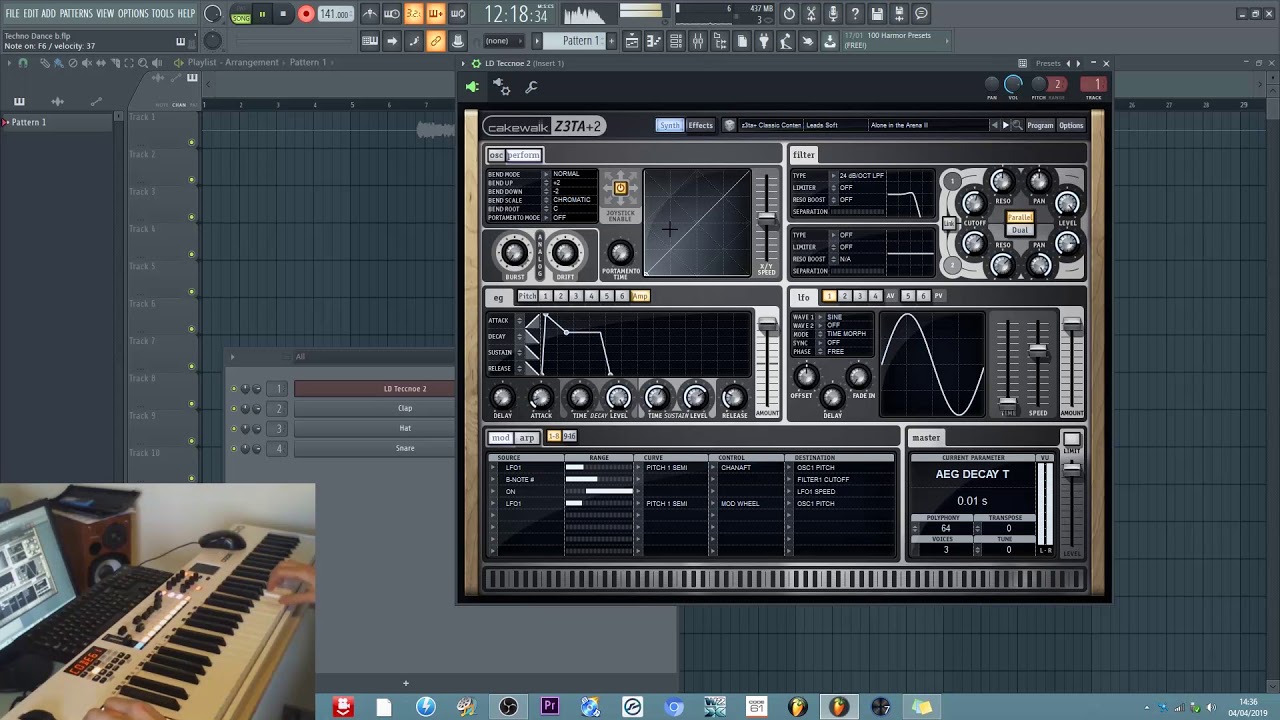Image resolution: width=1280 pixels, height=720 pixels.
Task: Toggle the Joystick Enable power button
Action: pos(620,187)
